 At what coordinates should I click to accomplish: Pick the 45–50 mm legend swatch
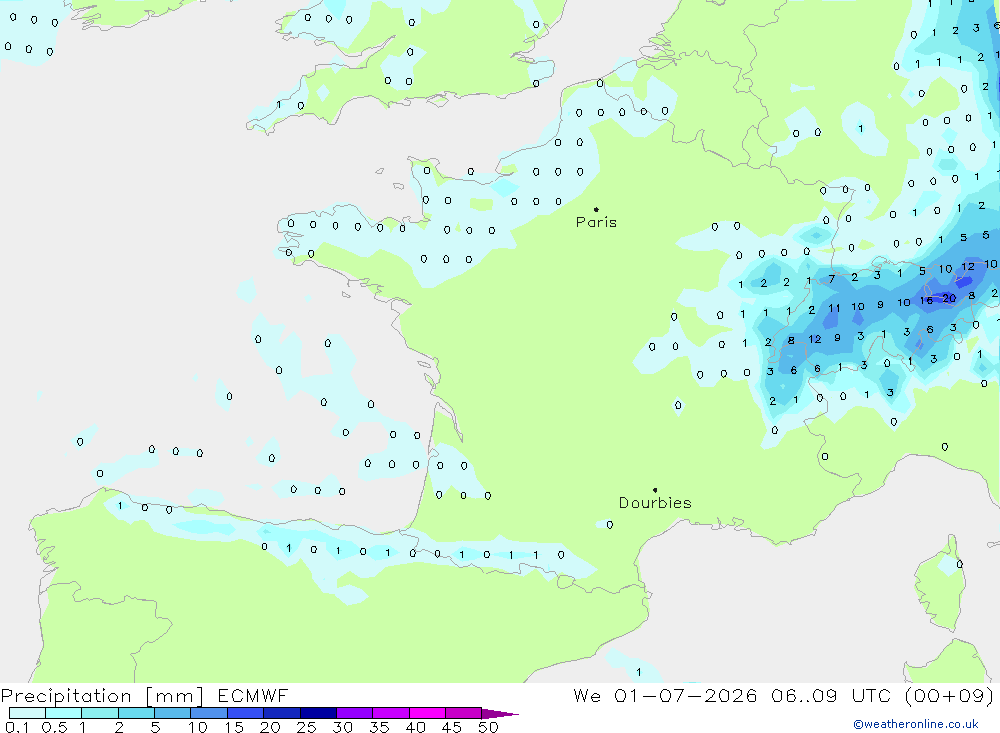[x=463, y=713]
